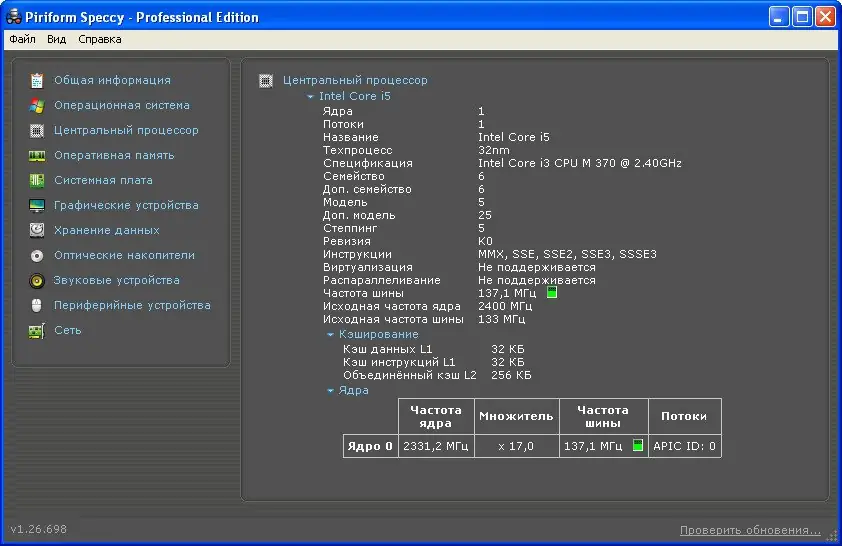Collapse the Ядра section
Viewport: 842px width, 546px height.
click(330, 391)
